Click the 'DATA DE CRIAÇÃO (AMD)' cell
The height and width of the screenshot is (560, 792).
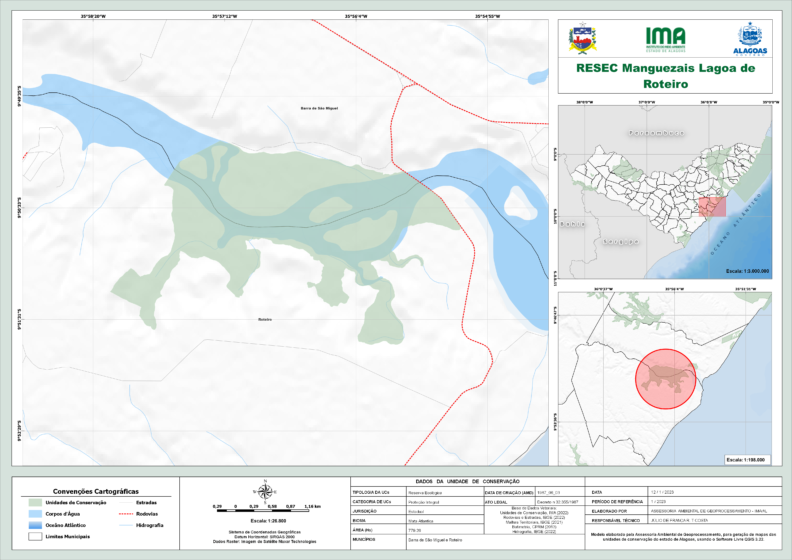509,492
